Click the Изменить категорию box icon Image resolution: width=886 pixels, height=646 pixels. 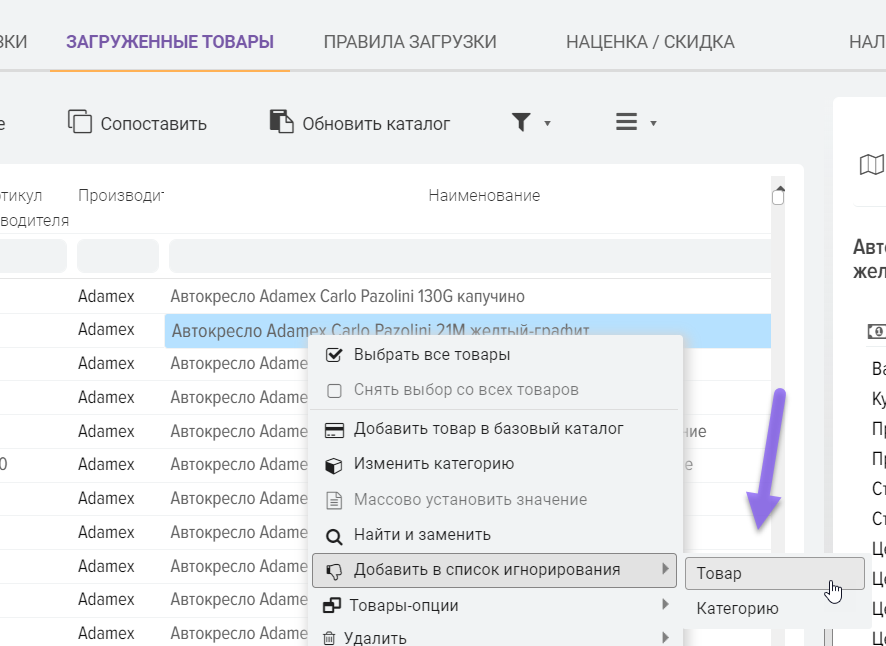pos(335,465)
